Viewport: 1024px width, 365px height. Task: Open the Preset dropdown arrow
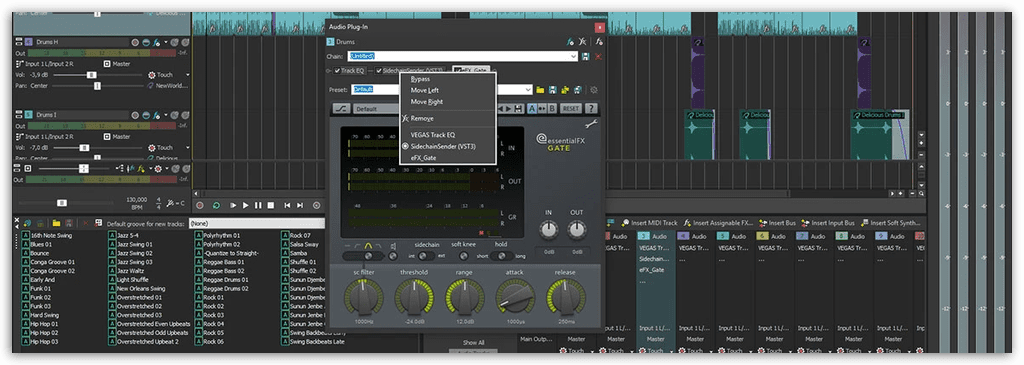[x=529, y=89]
